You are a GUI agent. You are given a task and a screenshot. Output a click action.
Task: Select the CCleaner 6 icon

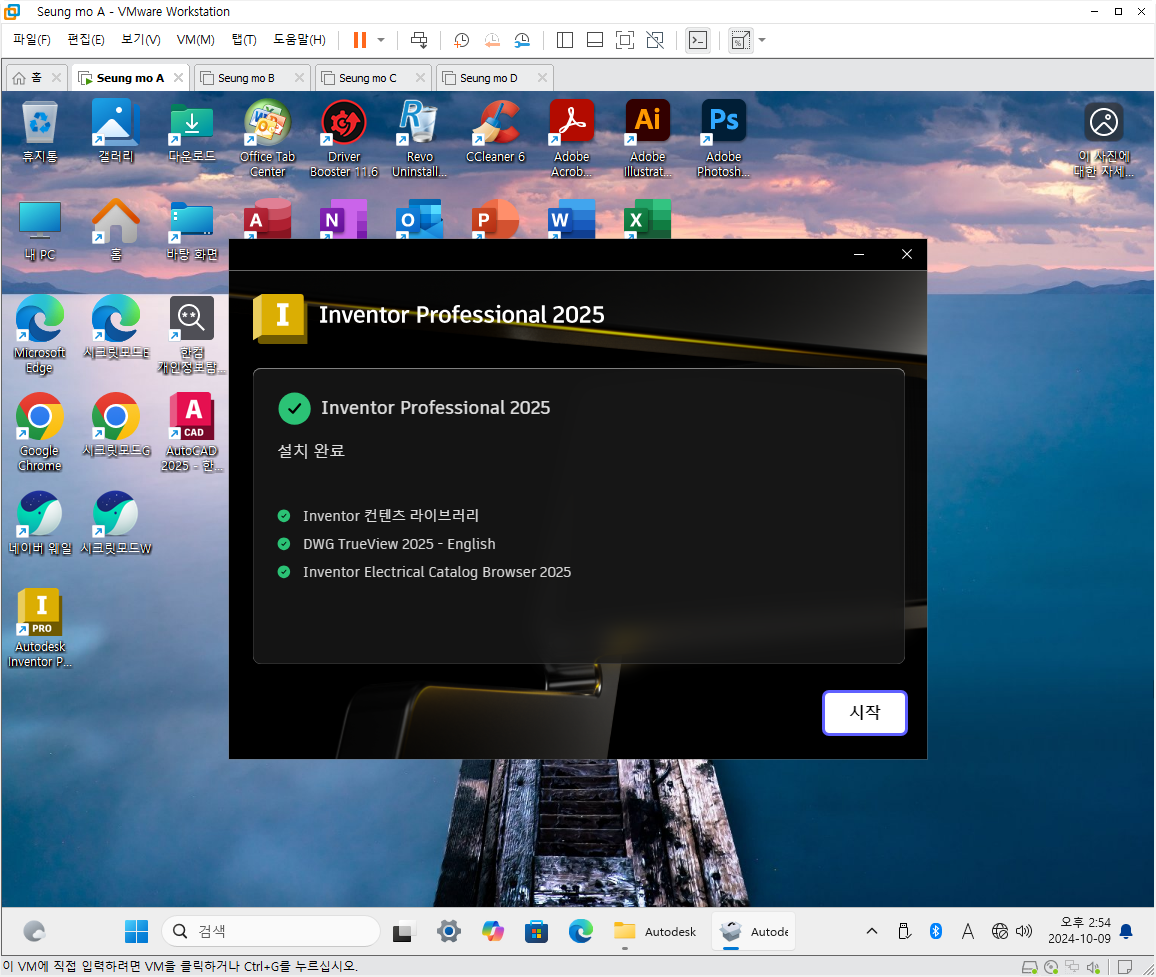(495, 133)
